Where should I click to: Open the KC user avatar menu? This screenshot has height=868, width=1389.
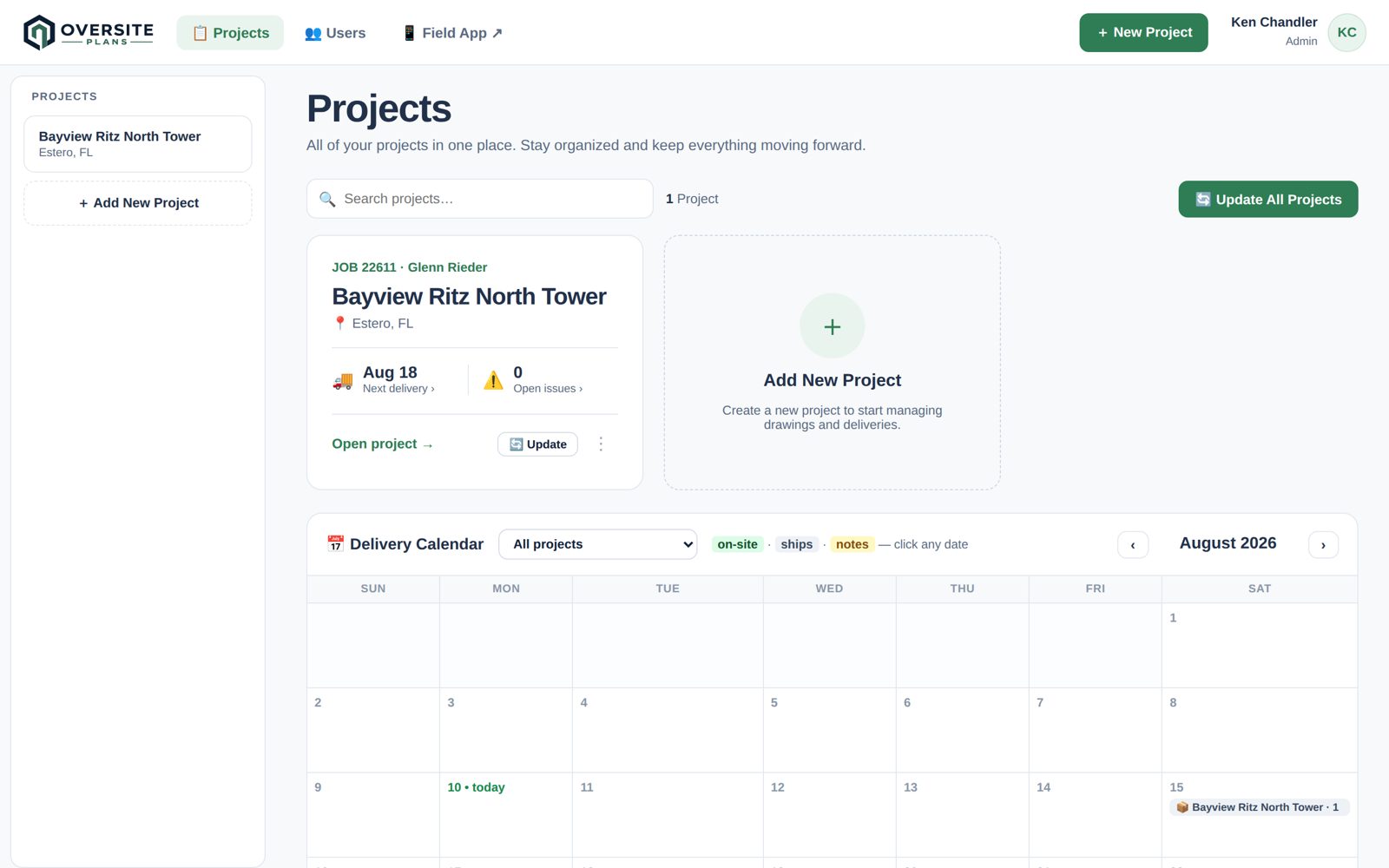(1346, 32)
